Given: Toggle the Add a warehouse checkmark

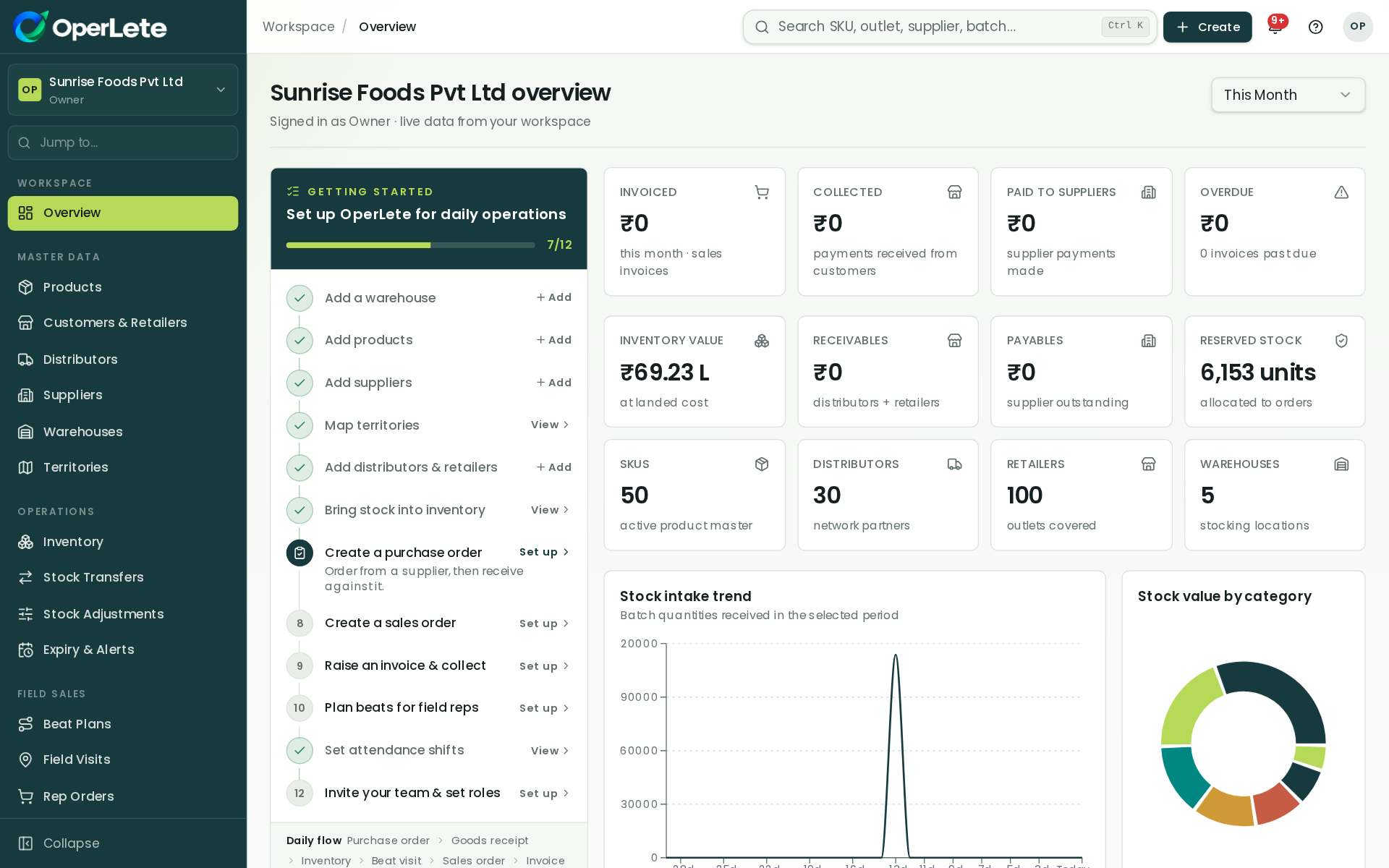Looking at the screenshot, I should pos(300,298).
